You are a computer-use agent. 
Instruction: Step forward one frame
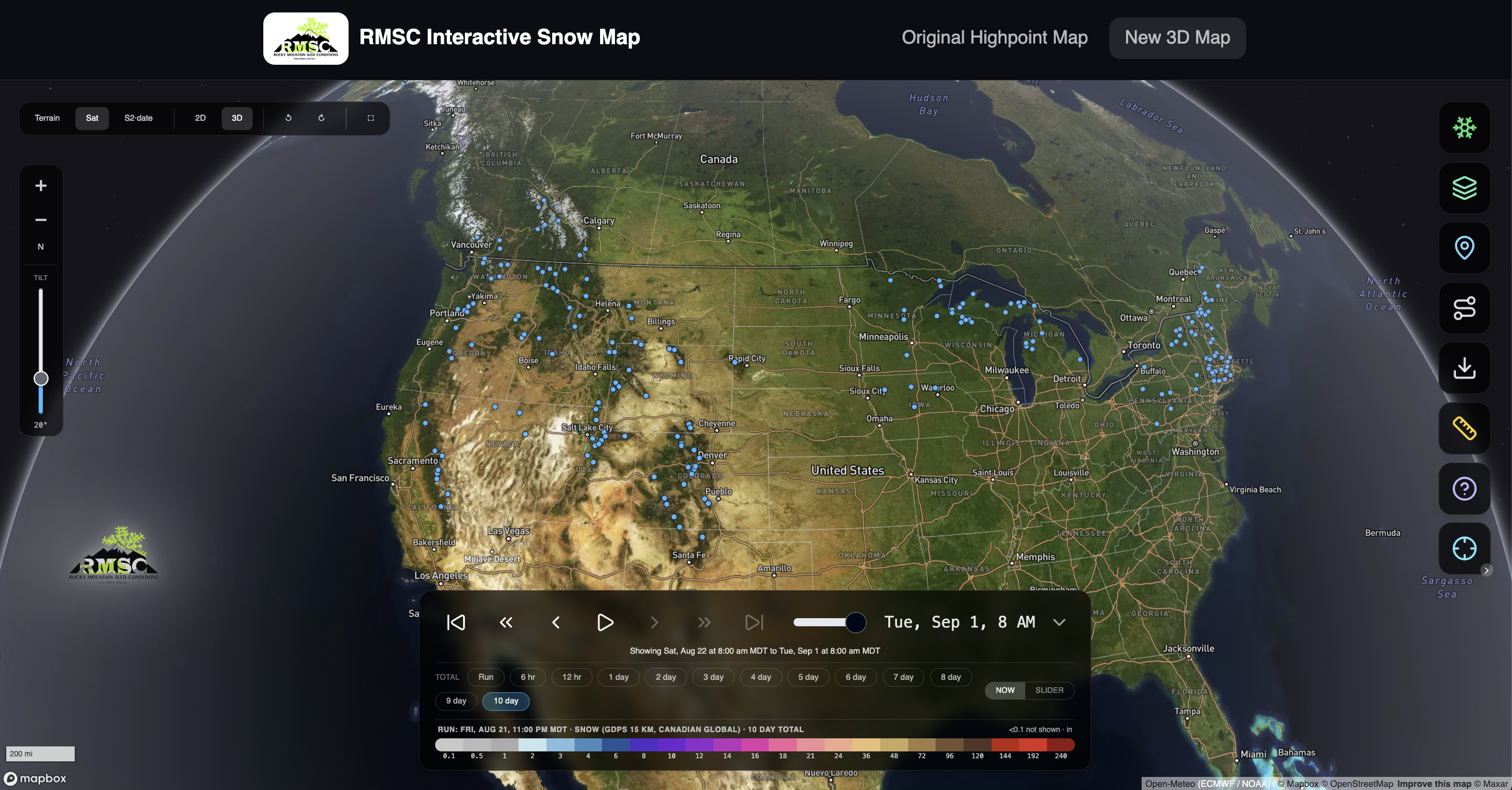[654, 623]
